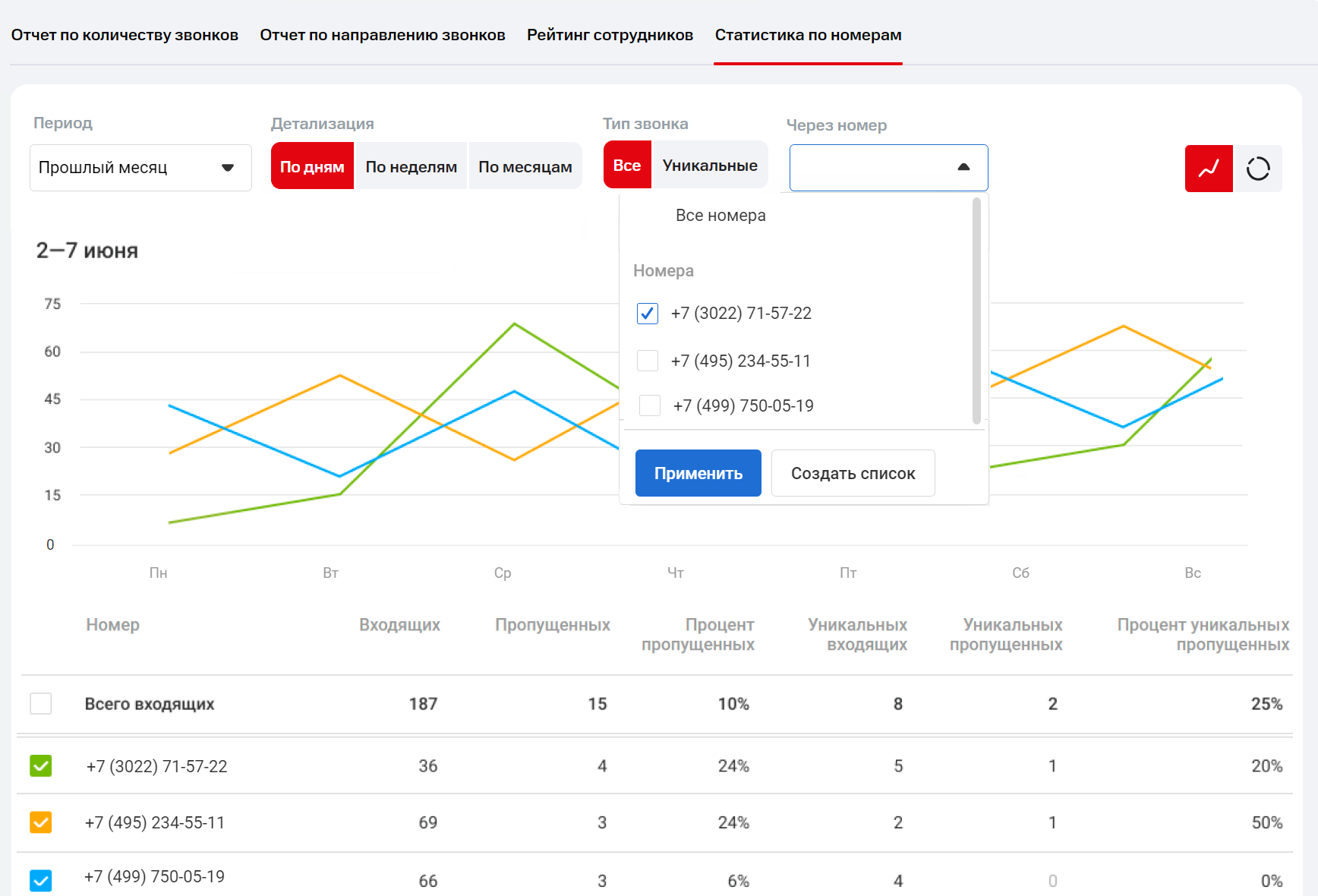
Task: Switch to 'Отчет по направлению звонков' tab
Action: tap(383, 35)
